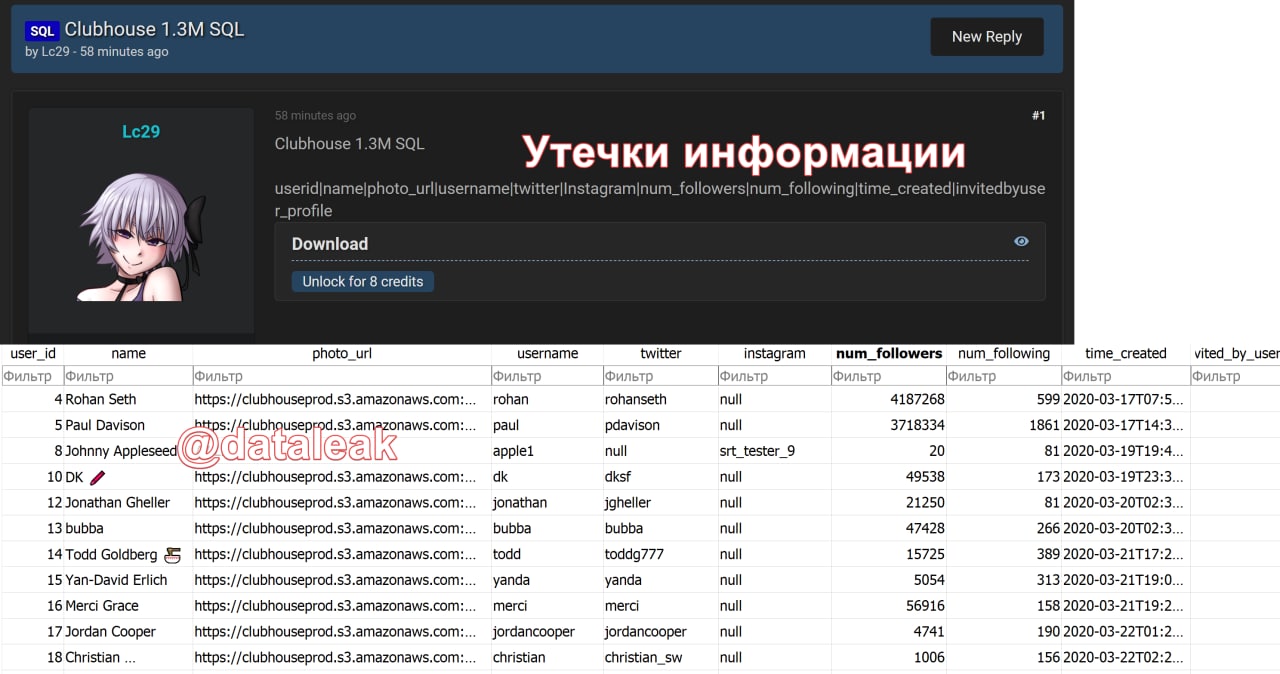Select following value 1861
Screen dimensions: 1280x674
(1004, 425)
